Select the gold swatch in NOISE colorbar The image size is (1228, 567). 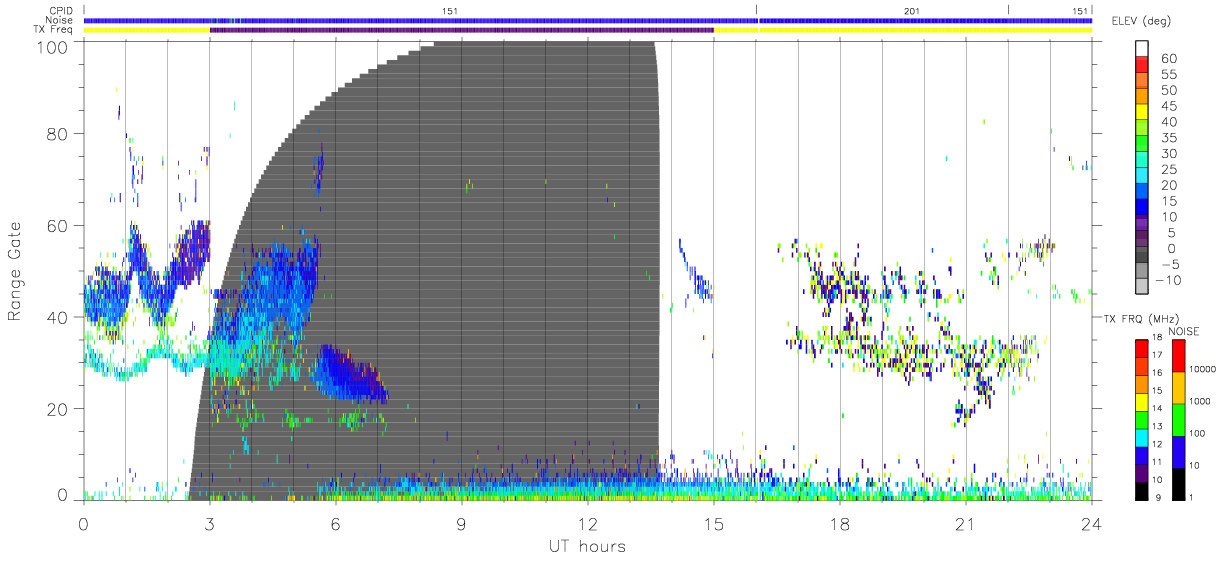click(1177, 388)
